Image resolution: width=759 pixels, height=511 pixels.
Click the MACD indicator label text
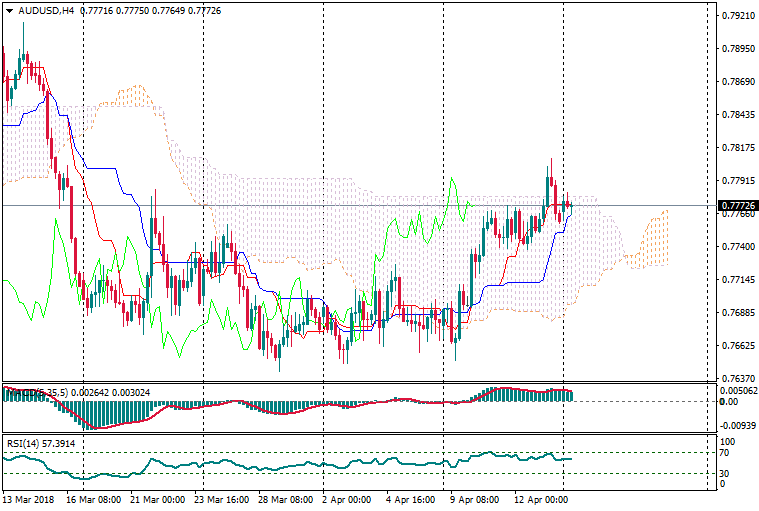(x=38, y=392)
